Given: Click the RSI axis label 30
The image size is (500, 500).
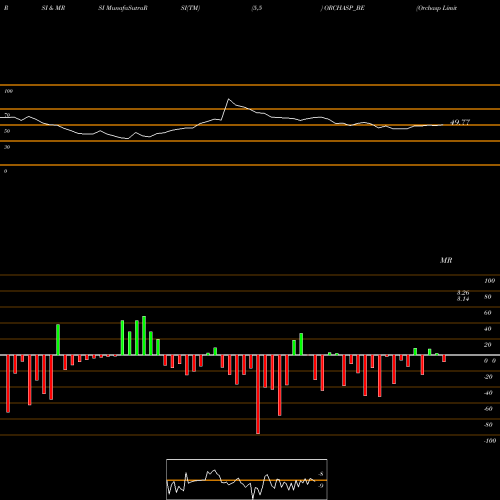Looking at the screenshot, I should point(7,147).
